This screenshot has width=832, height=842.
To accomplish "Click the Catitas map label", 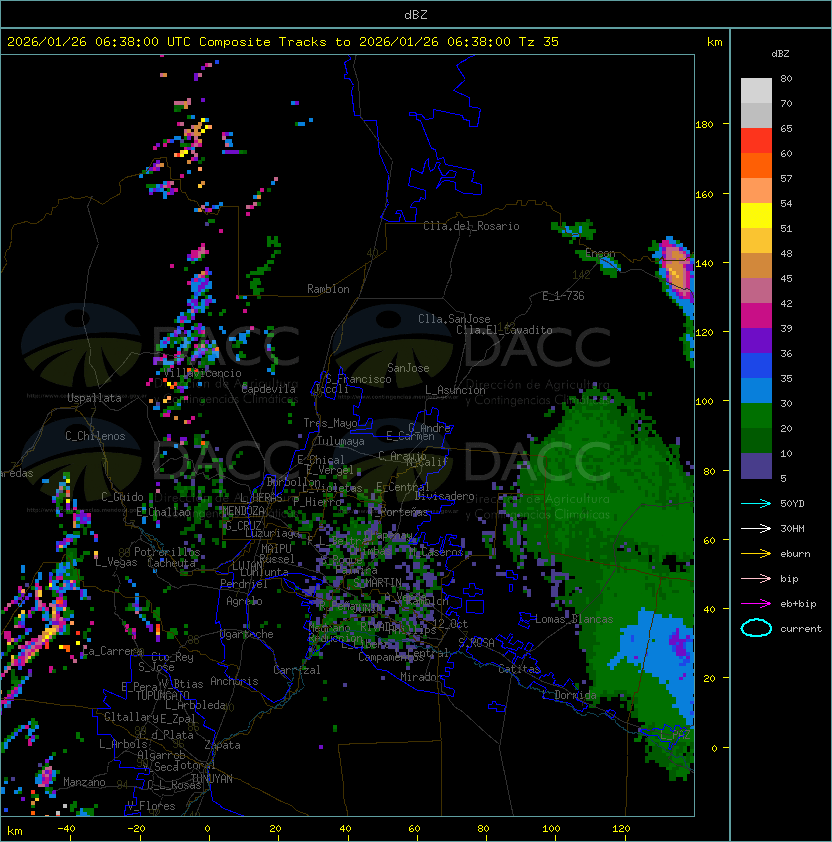I will click(x=519, y=670).
